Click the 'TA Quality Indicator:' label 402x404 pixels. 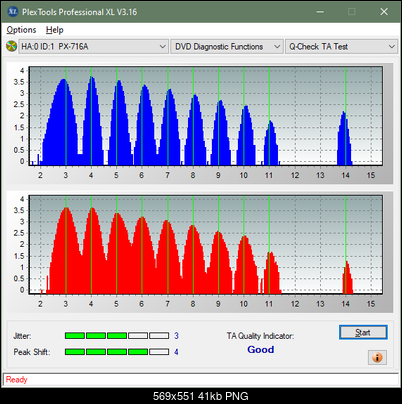(x=260, y=336)
